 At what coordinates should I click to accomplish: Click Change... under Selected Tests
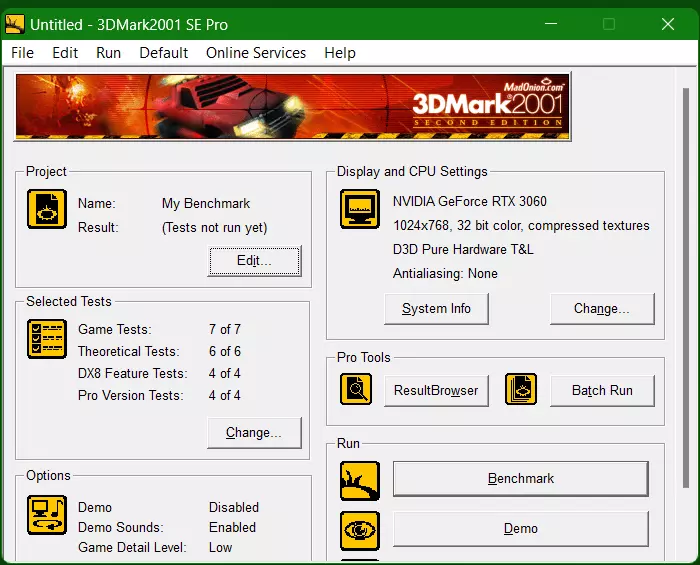tap(254, 432)
